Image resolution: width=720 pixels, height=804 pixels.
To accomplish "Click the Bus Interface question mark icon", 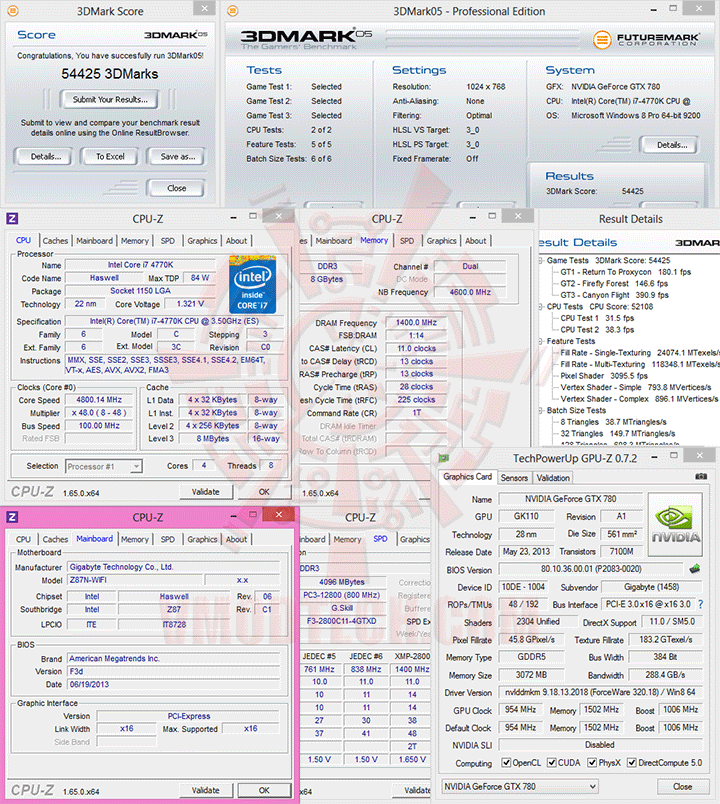I will pos(701,604).
